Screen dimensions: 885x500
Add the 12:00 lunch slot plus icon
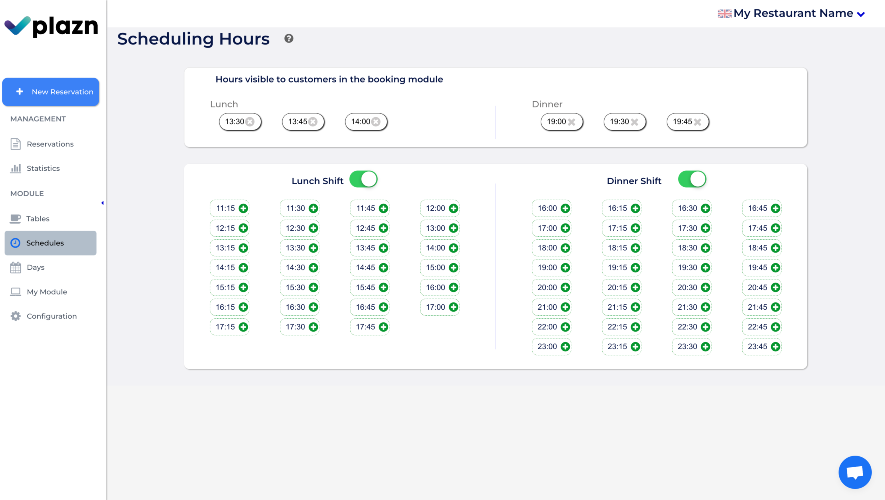pos(453,208)
